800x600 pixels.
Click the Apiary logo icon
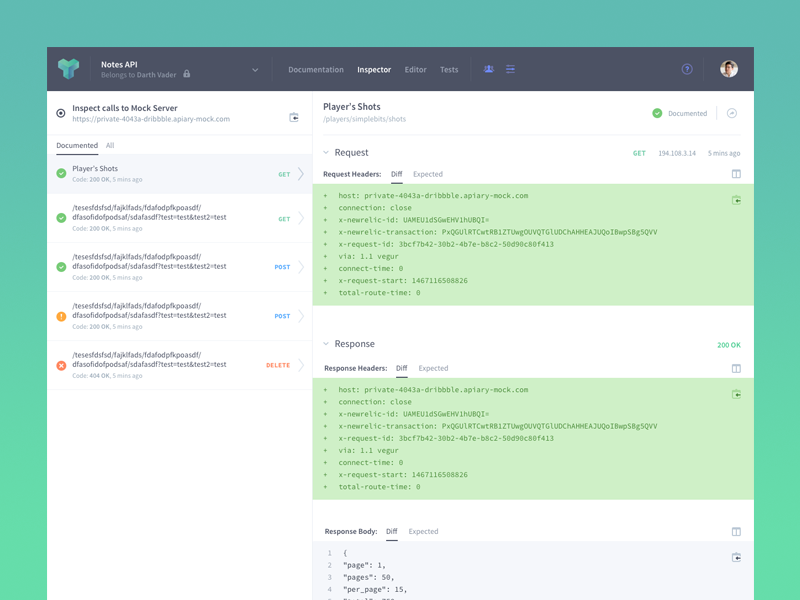pyautogui.click(x=68, y=69)
